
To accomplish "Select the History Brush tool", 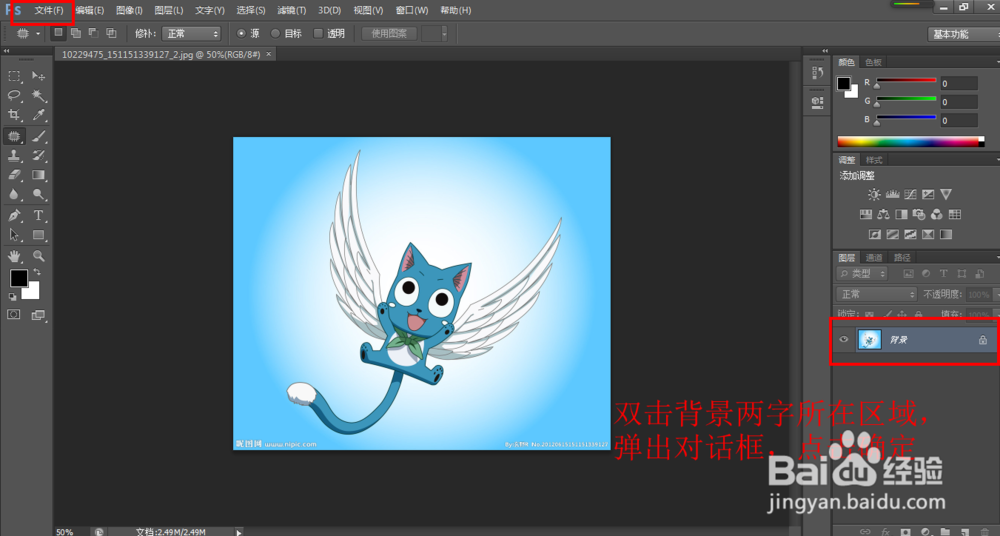I will 38,155.
